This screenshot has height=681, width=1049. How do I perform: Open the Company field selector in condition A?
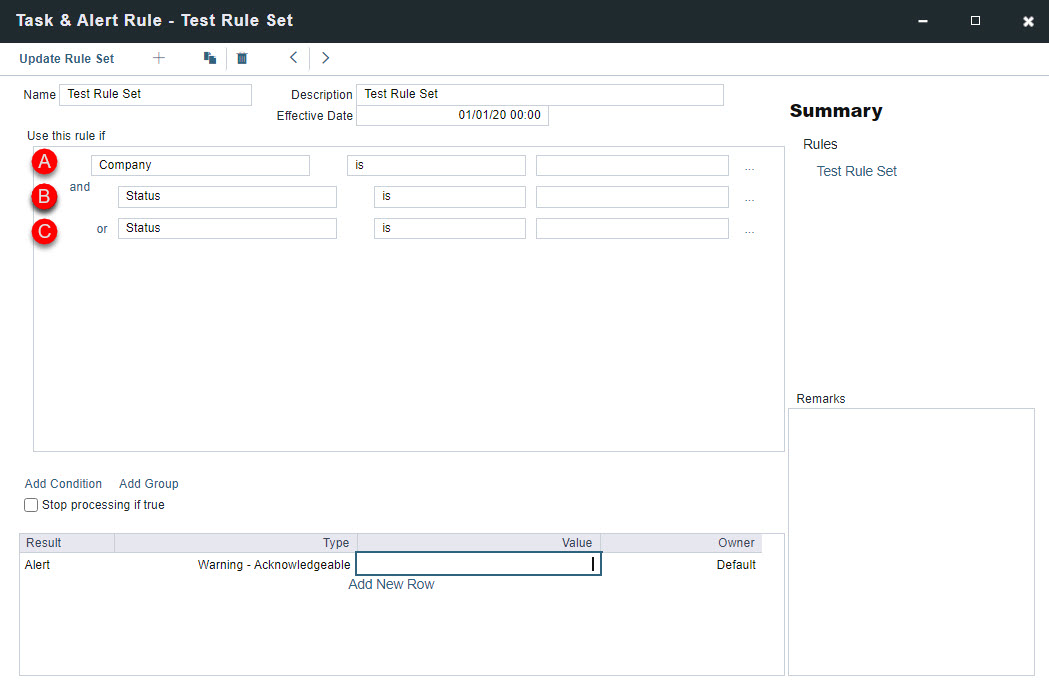(200, 165)
